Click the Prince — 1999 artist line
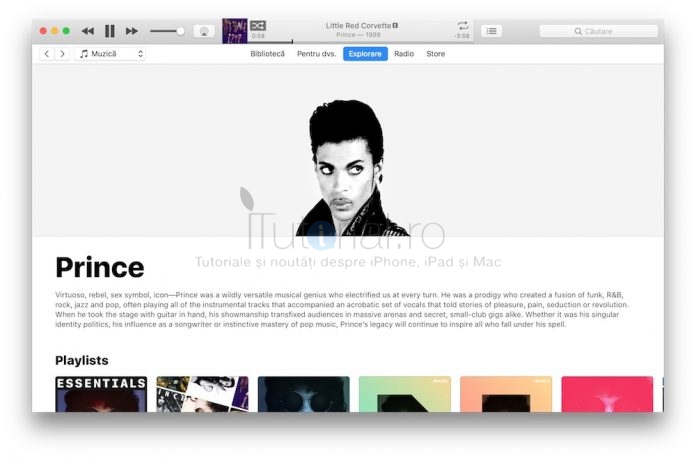 coord(358,35)
